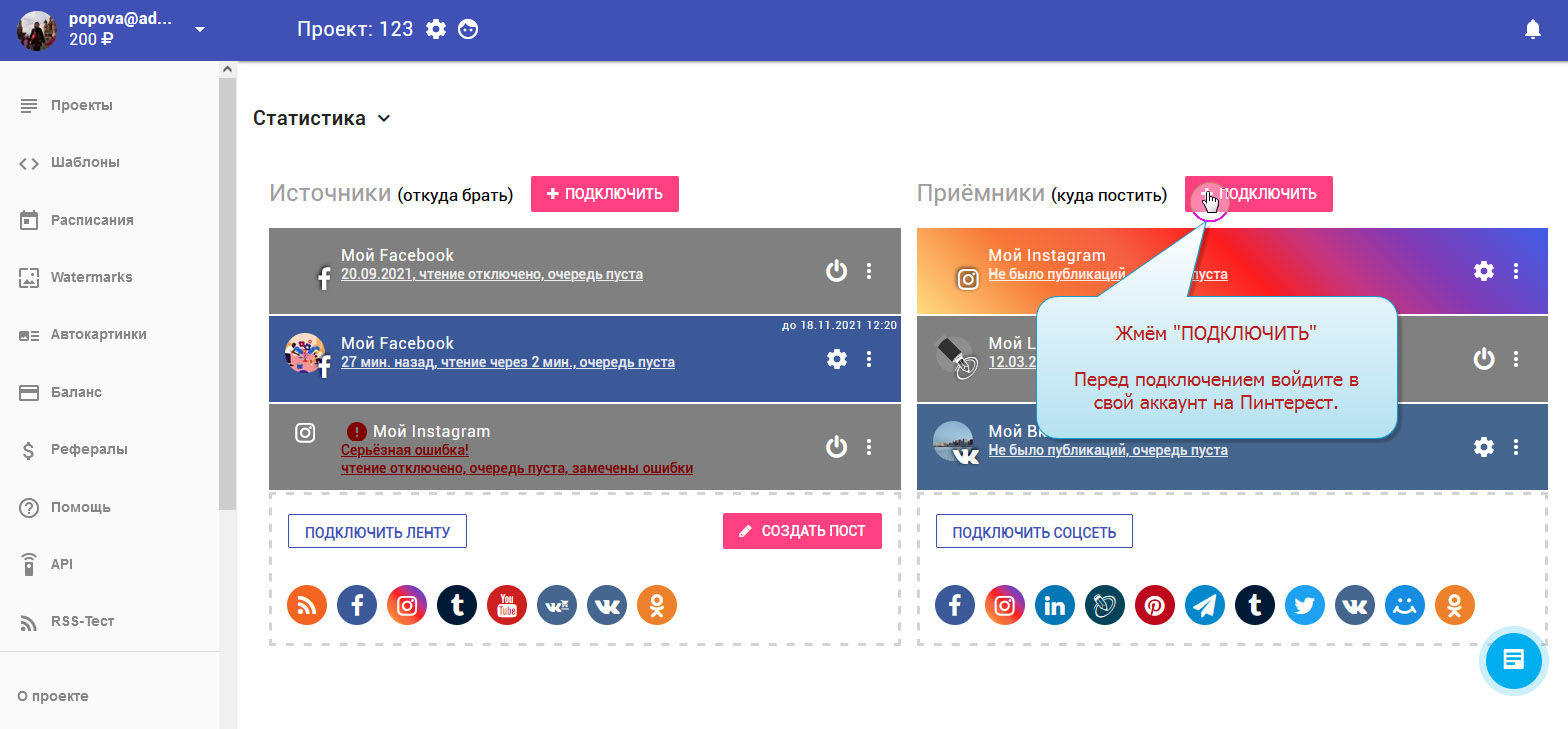
Task: Click the ПОДКЛЮЧИТЬ ЛЕНТУ button
Action: (377, 532)
